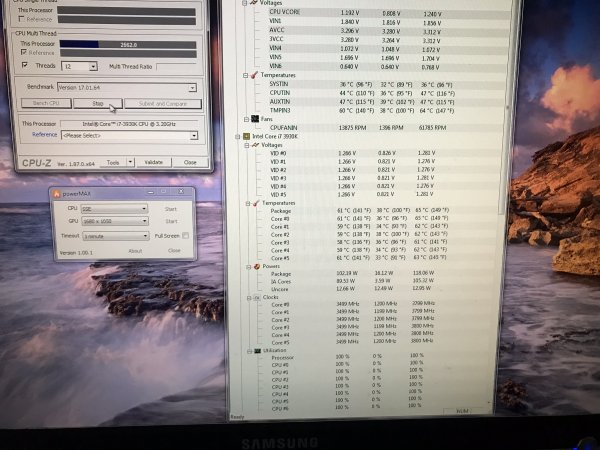Collapse the mainboard Temperatures node
Image resolution: width=600 pixels, height=450 pixels.
coord(246,75)
